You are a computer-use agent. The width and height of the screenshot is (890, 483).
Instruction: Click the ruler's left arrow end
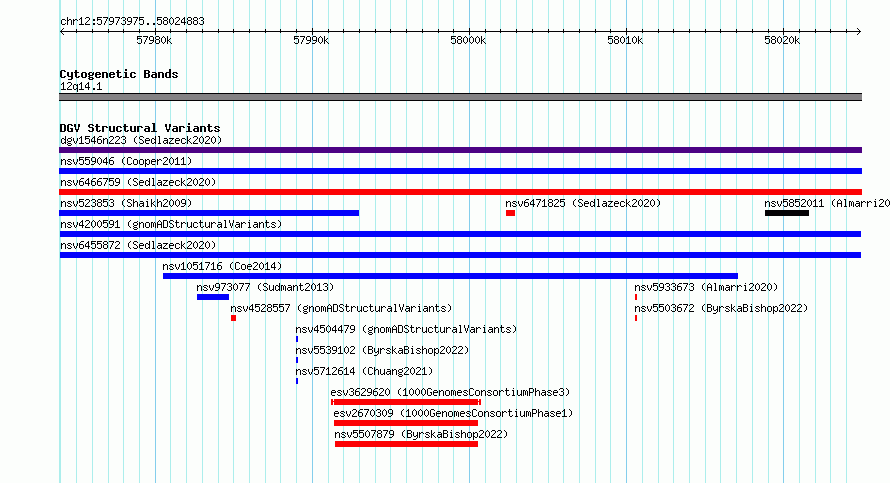click(62, 32)
